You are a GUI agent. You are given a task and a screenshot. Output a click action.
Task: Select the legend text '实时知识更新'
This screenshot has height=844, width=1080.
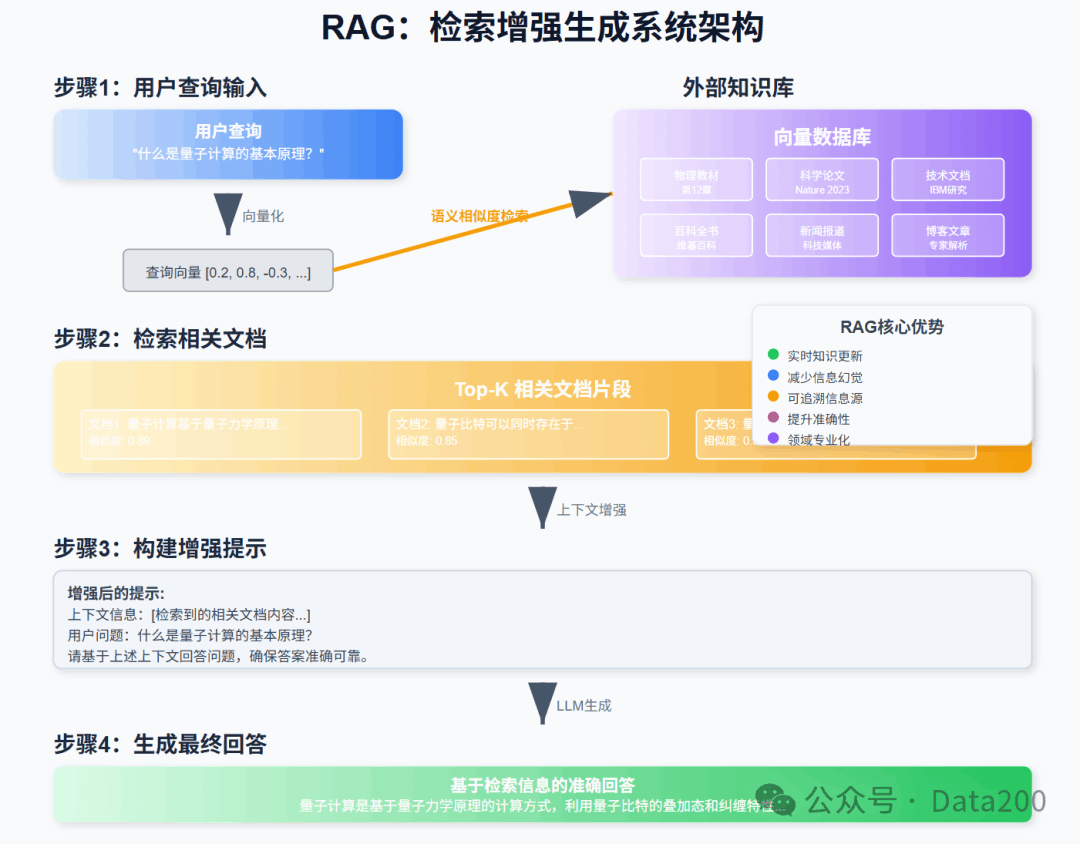pyautogui.click(x=824, y=356)
